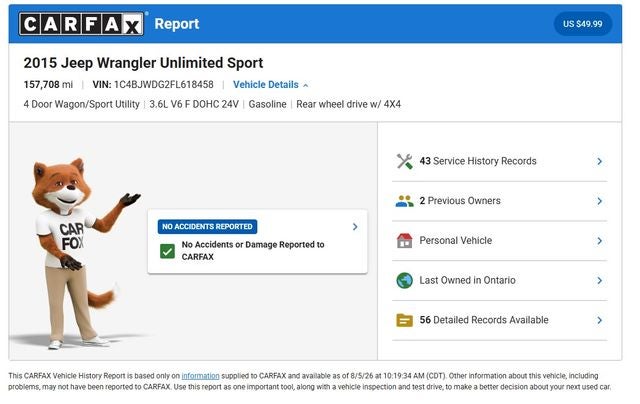The width and height of the screenshot is (640, 404).
Task: Click the globe icon for Last Owned
Action: (404, 280)
